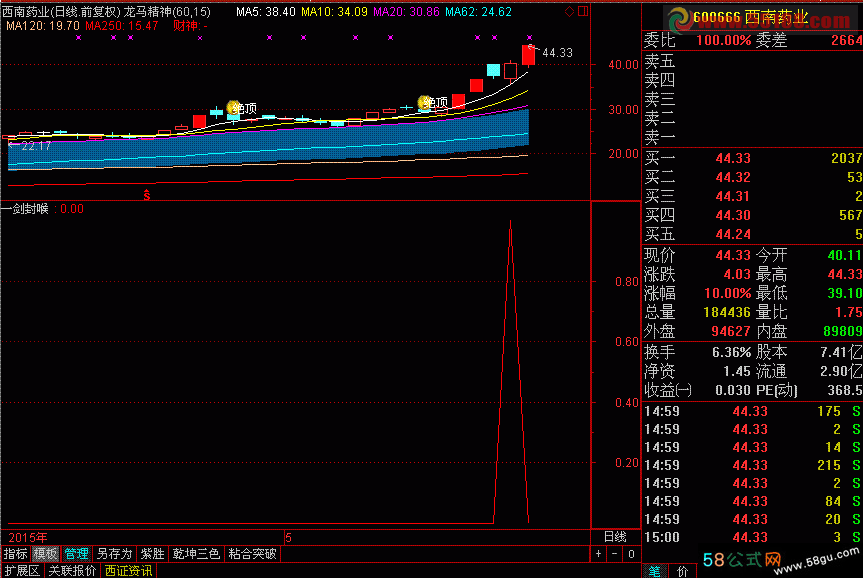Click the 内盘 value 89809

(843, 331)
